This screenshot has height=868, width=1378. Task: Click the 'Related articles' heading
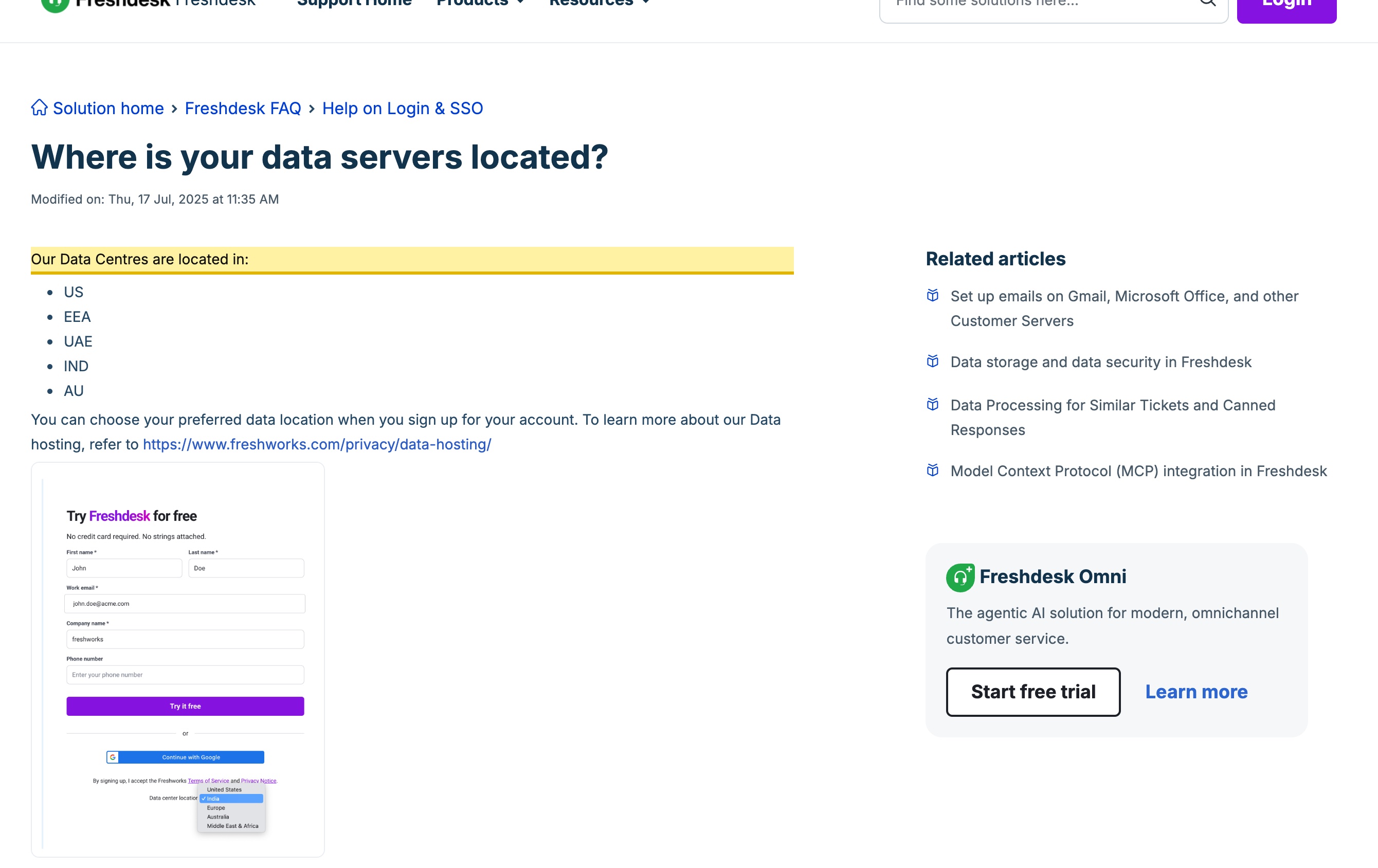[x=995, y=259]
